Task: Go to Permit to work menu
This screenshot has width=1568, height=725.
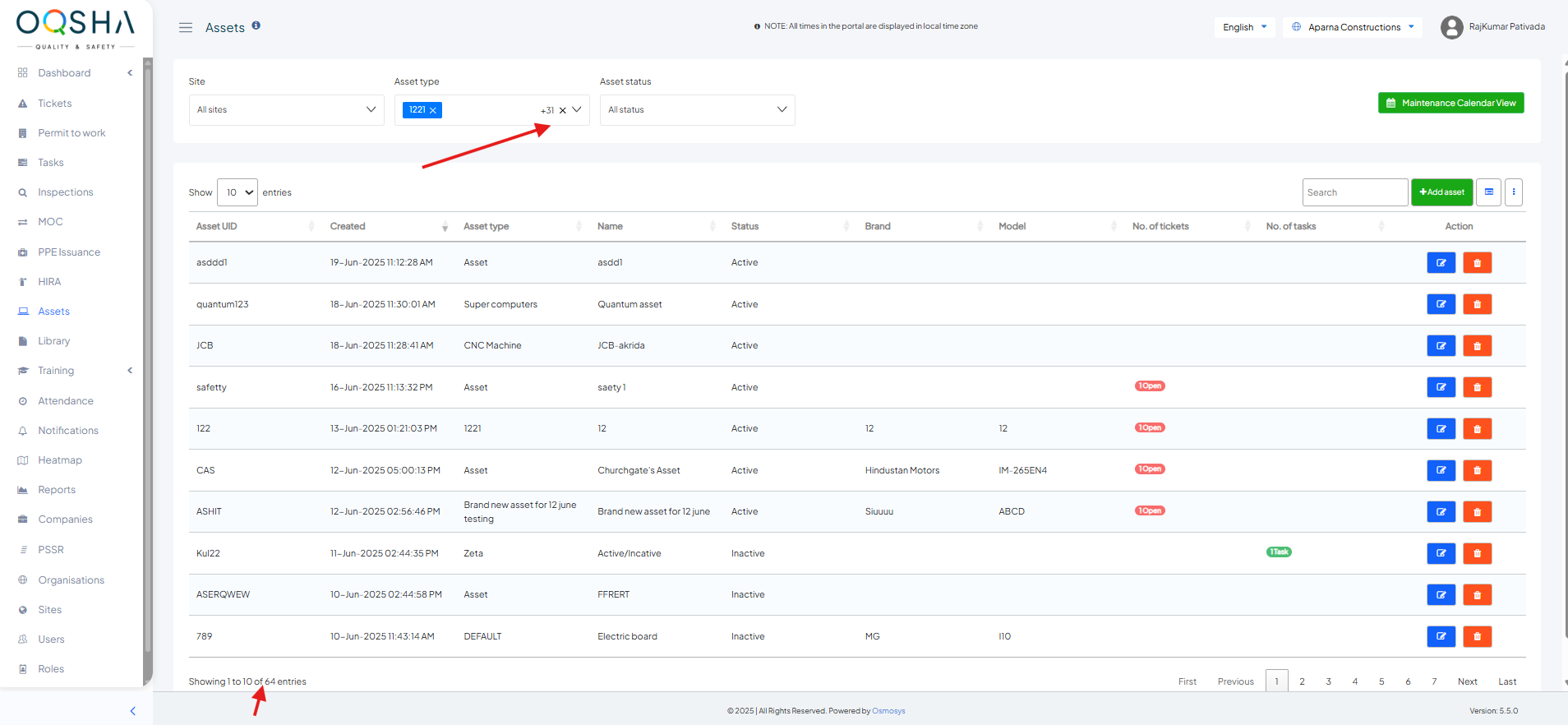Action: tap(71, 133)
